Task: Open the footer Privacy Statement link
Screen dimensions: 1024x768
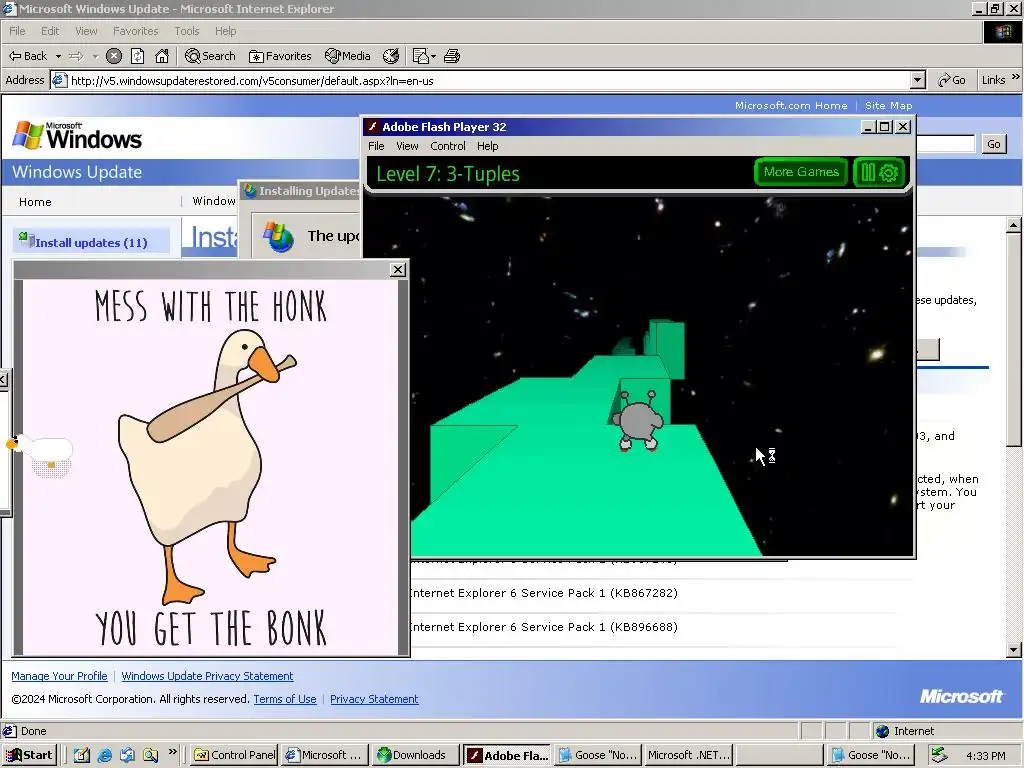Action: click(x=374, y=699)
